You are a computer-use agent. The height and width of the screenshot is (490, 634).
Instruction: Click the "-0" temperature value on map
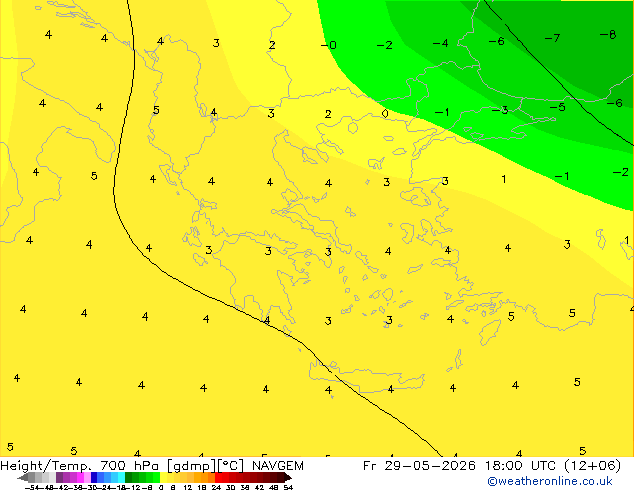[x=328, y=45]
